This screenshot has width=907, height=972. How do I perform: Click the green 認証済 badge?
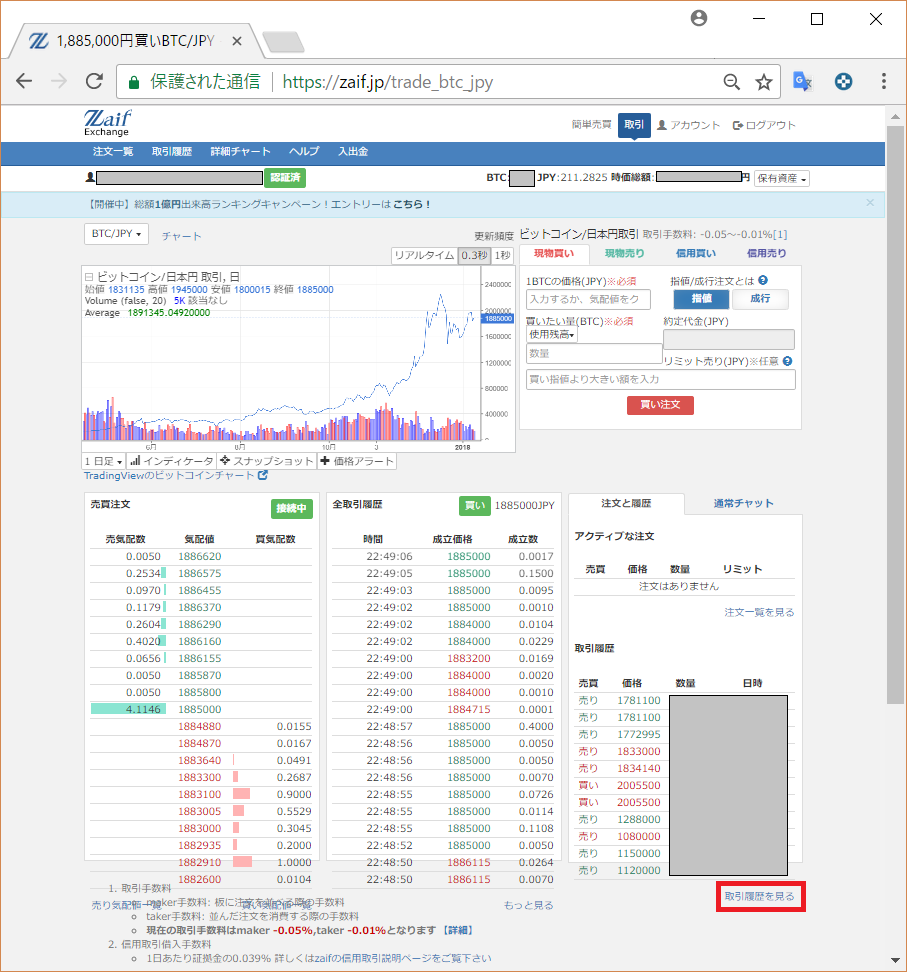point(285,178)
